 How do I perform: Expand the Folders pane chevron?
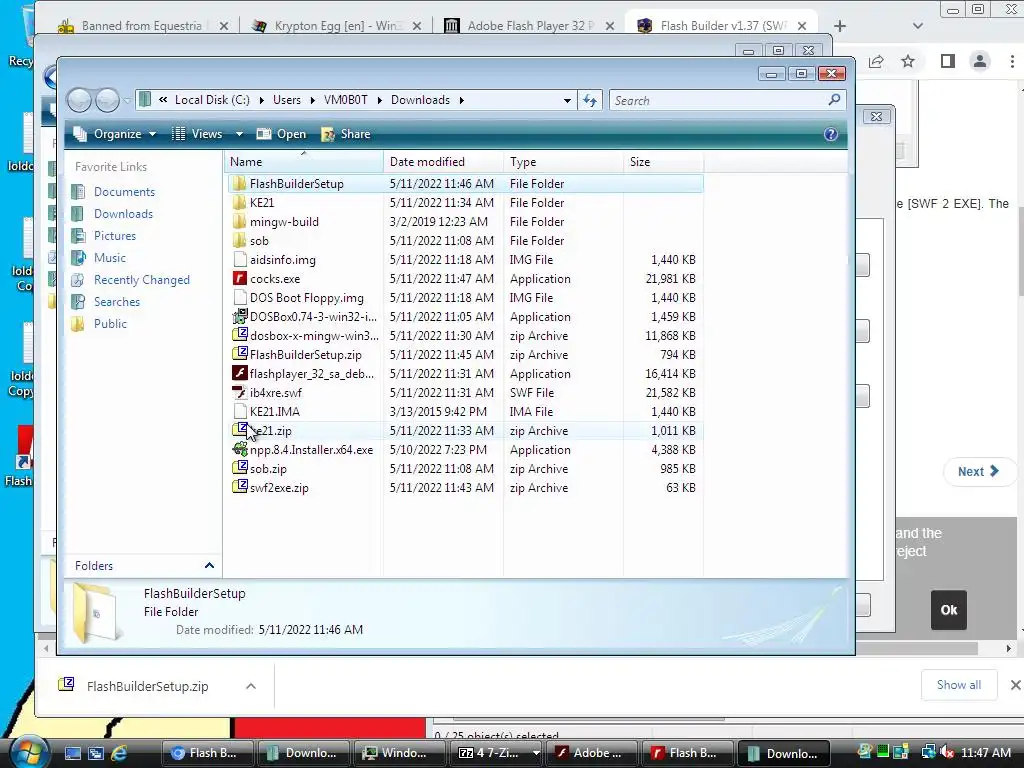[209, 566]
